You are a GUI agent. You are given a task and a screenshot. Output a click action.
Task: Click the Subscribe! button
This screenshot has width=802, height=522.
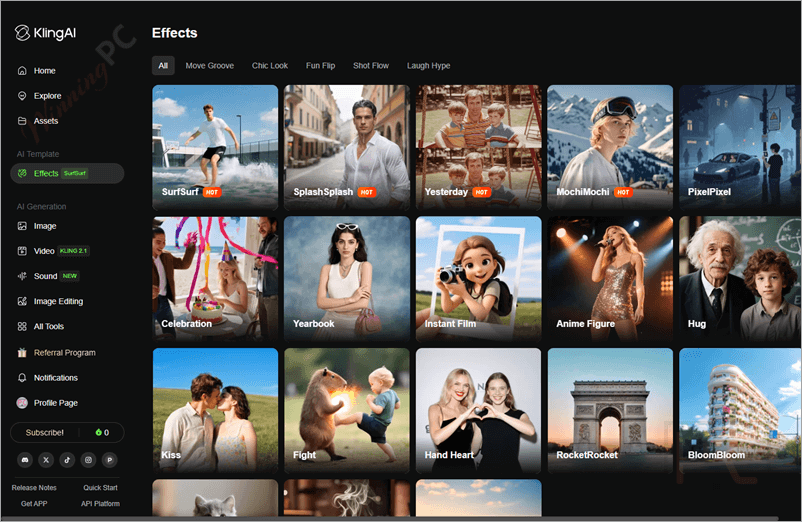click(45, 433)
